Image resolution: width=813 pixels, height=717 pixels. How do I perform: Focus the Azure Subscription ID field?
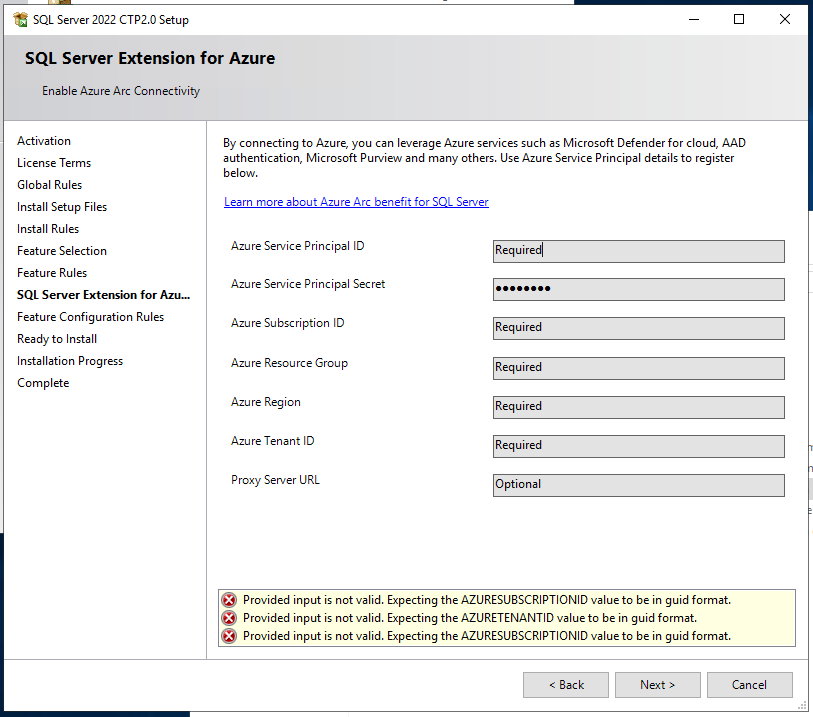point(638,328)
